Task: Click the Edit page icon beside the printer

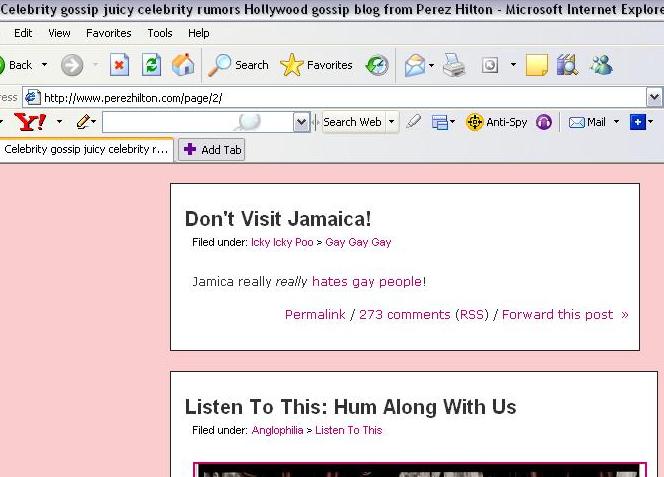Action: point(490,65)
